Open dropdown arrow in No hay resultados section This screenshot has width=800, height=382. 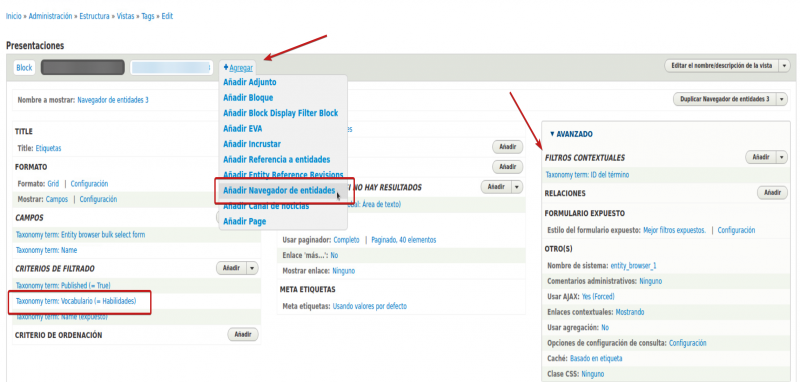pos(517,187)
